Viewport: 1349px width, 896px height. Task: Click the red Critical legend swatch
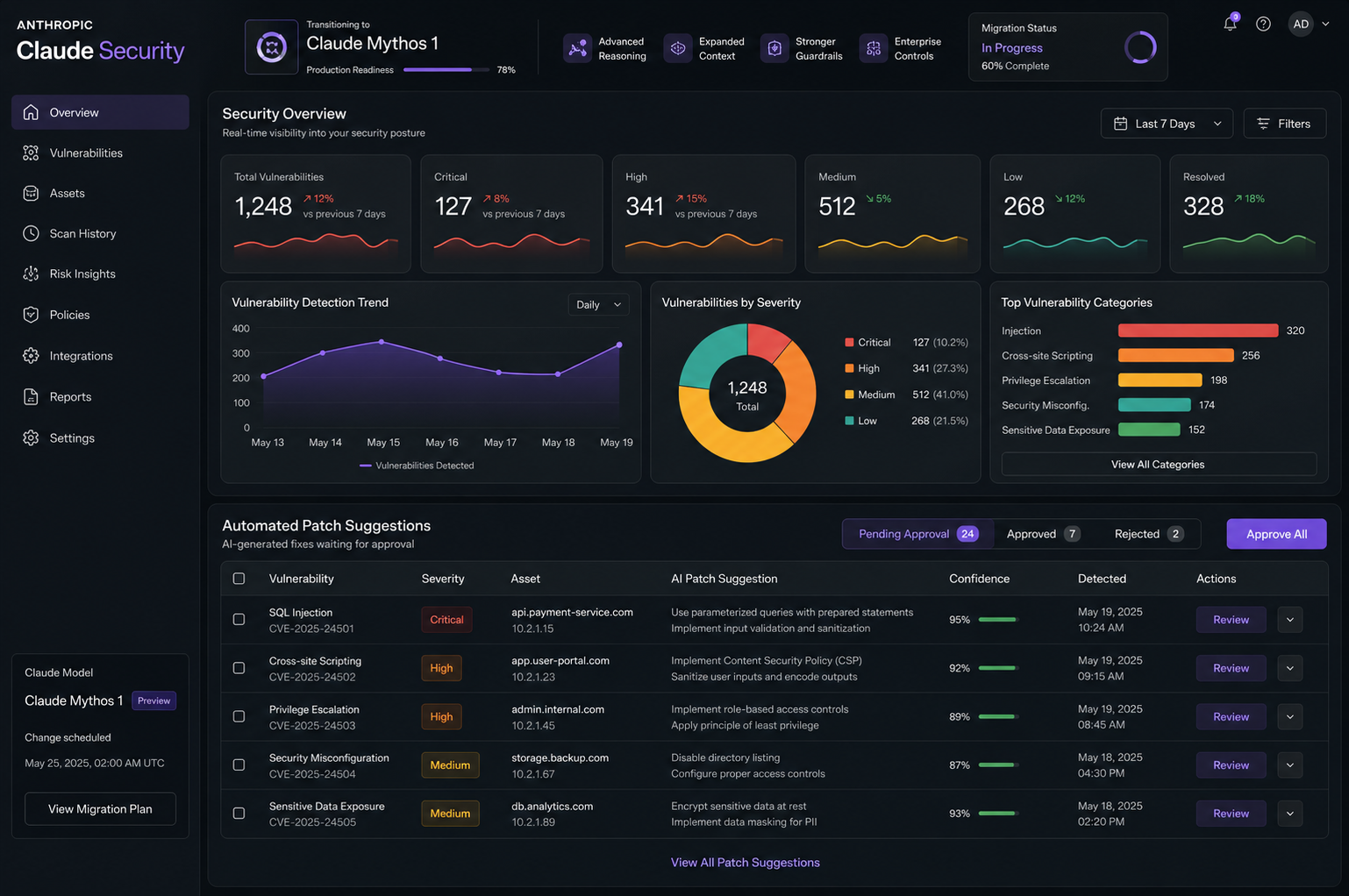[x=849, y=342]
